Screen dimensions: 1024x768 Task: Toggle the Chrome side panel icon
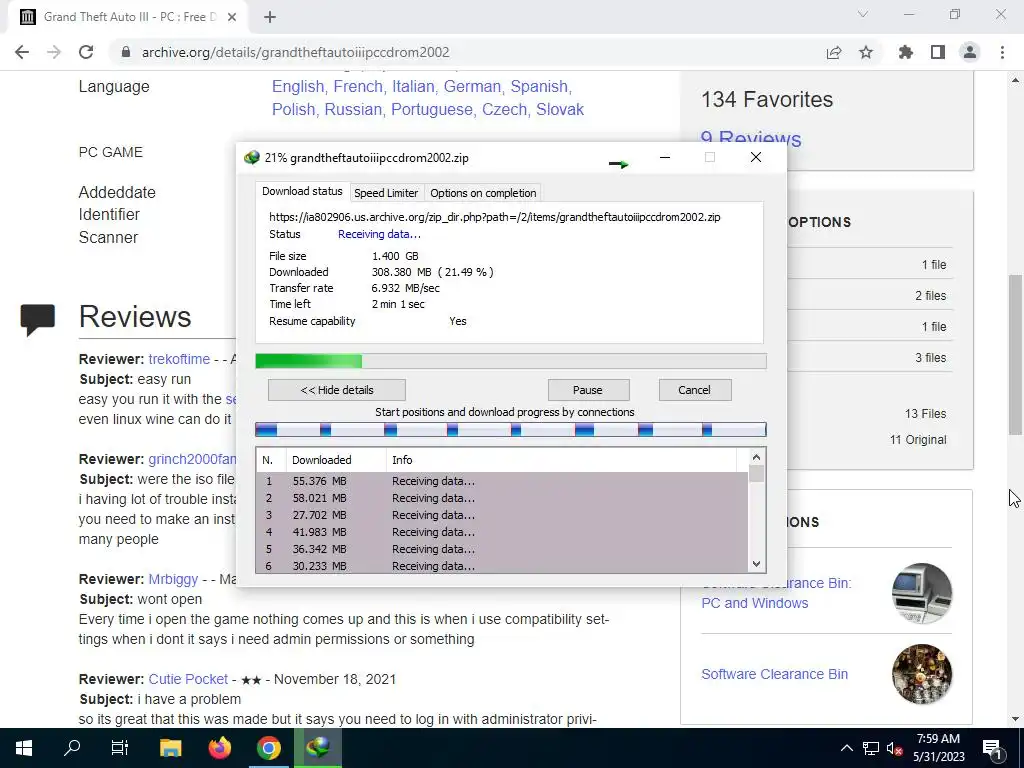938,52
